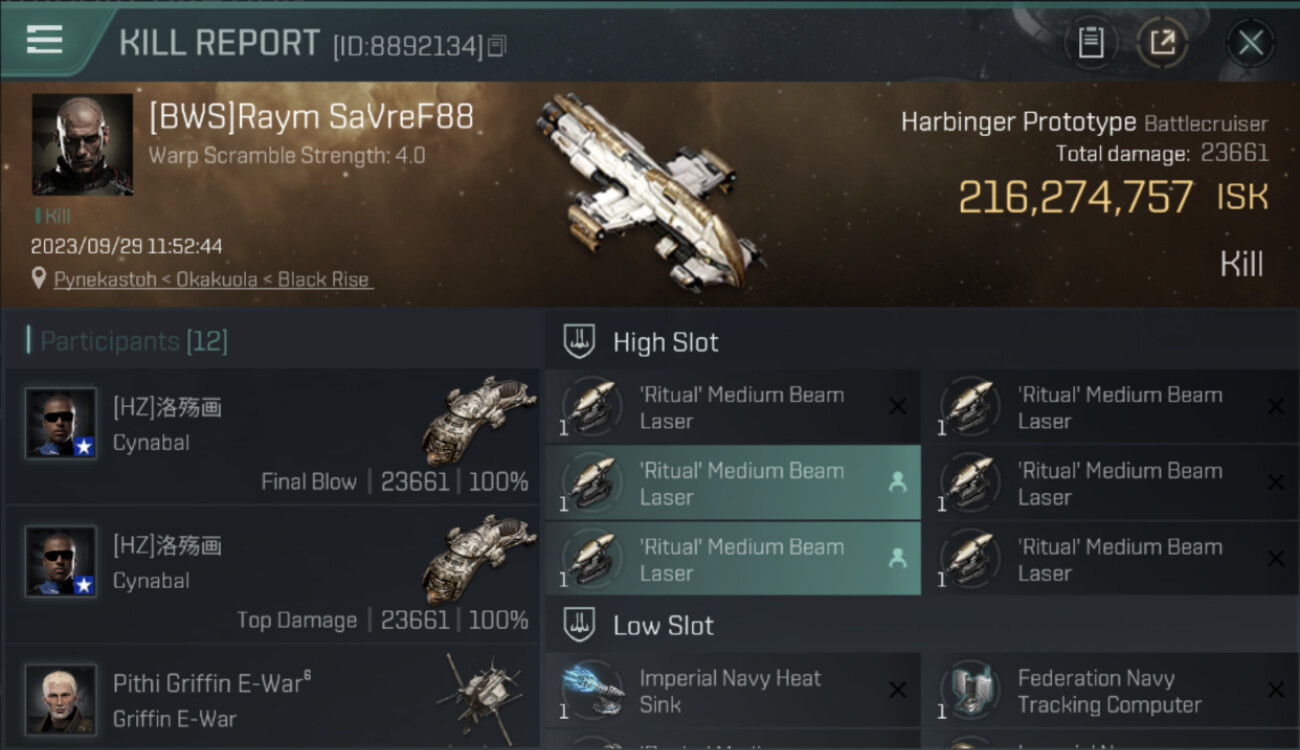
Task: Open the Low Slot shield icon
Action: click(x=579, y=626)
